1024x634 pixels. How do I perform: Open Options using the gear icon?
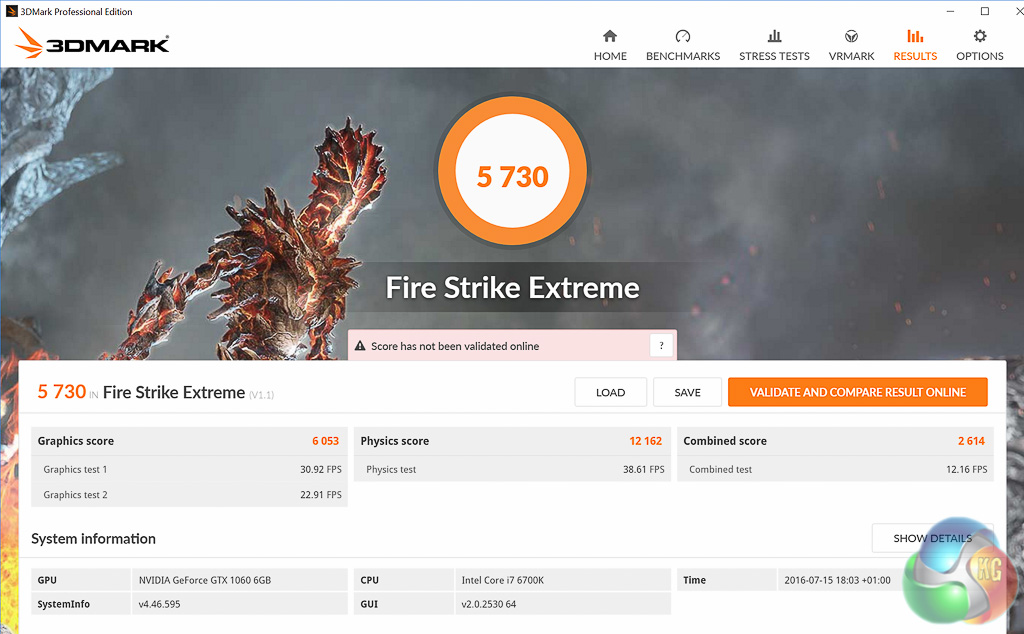[979, 37]
